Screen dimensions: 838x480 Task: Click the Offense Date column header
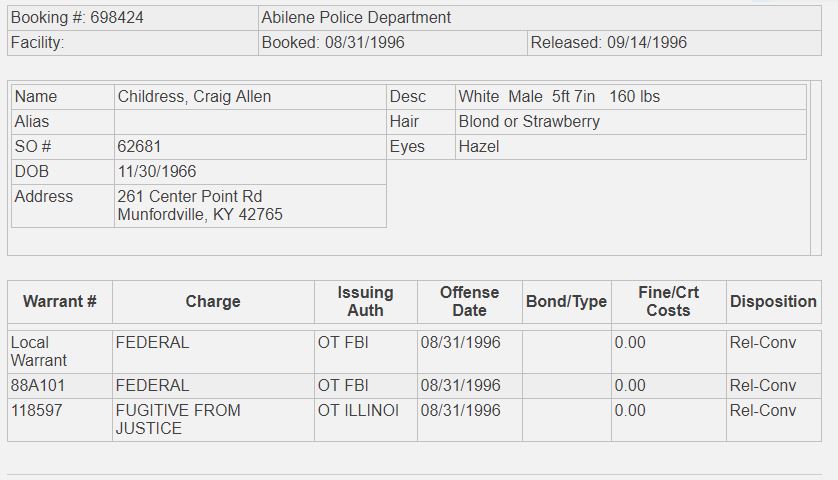(x=469, y=301)
